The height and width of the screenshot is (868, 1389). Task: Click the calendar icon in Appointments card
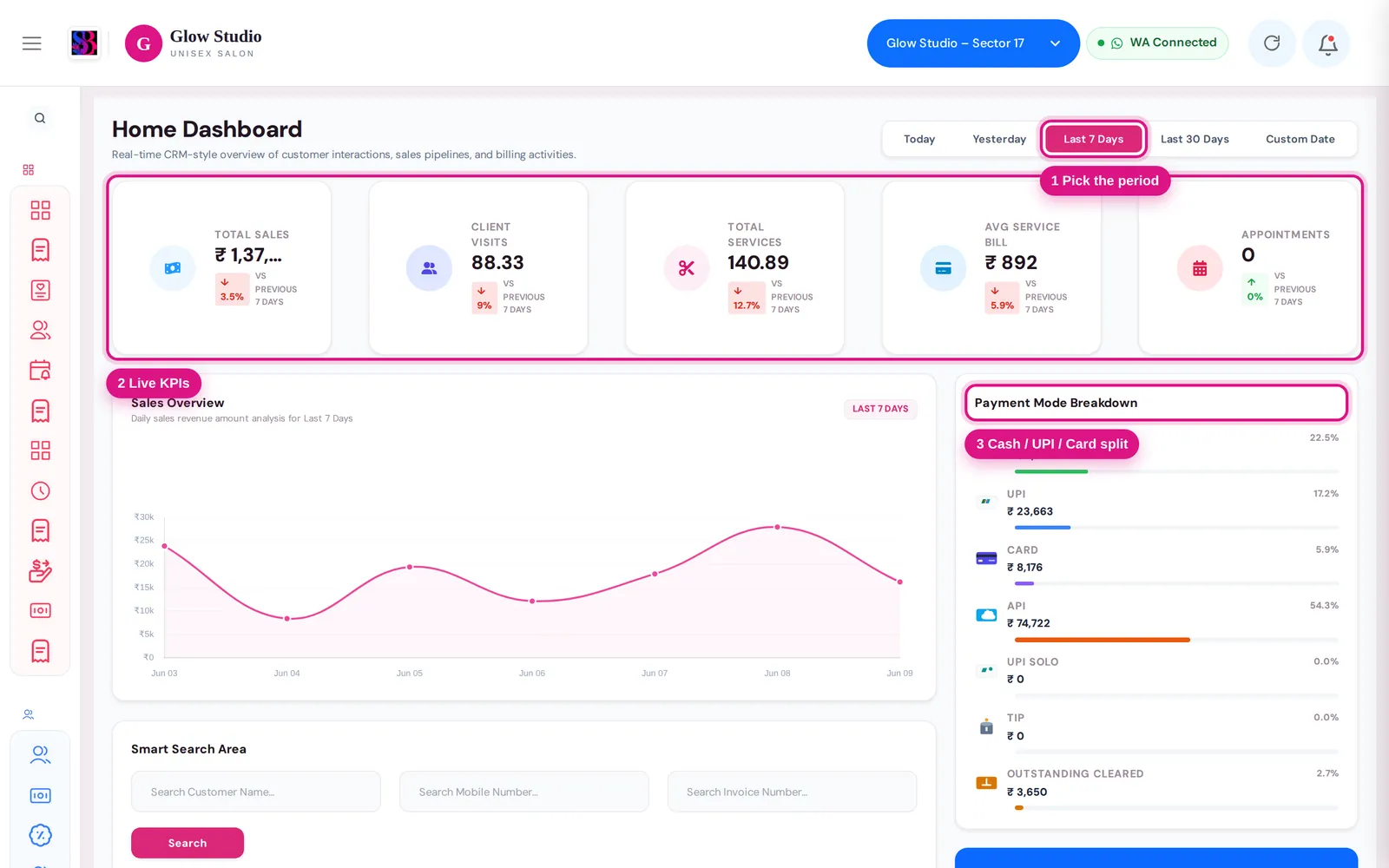click(x=1200, y=268)
